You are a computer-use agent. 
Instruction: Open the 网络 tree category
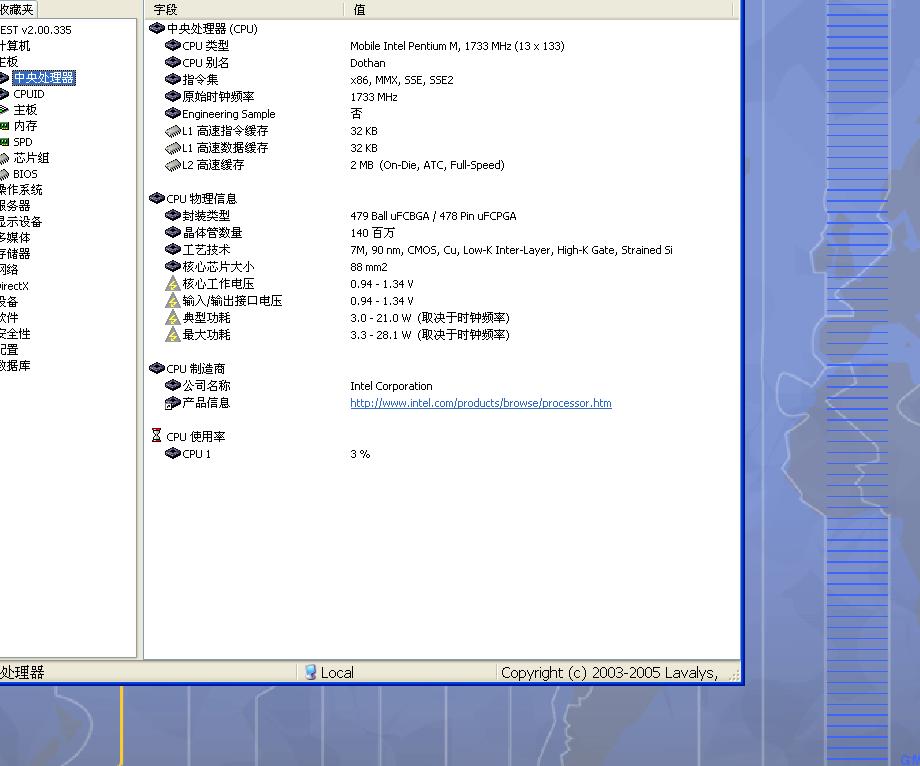[9, 269]
